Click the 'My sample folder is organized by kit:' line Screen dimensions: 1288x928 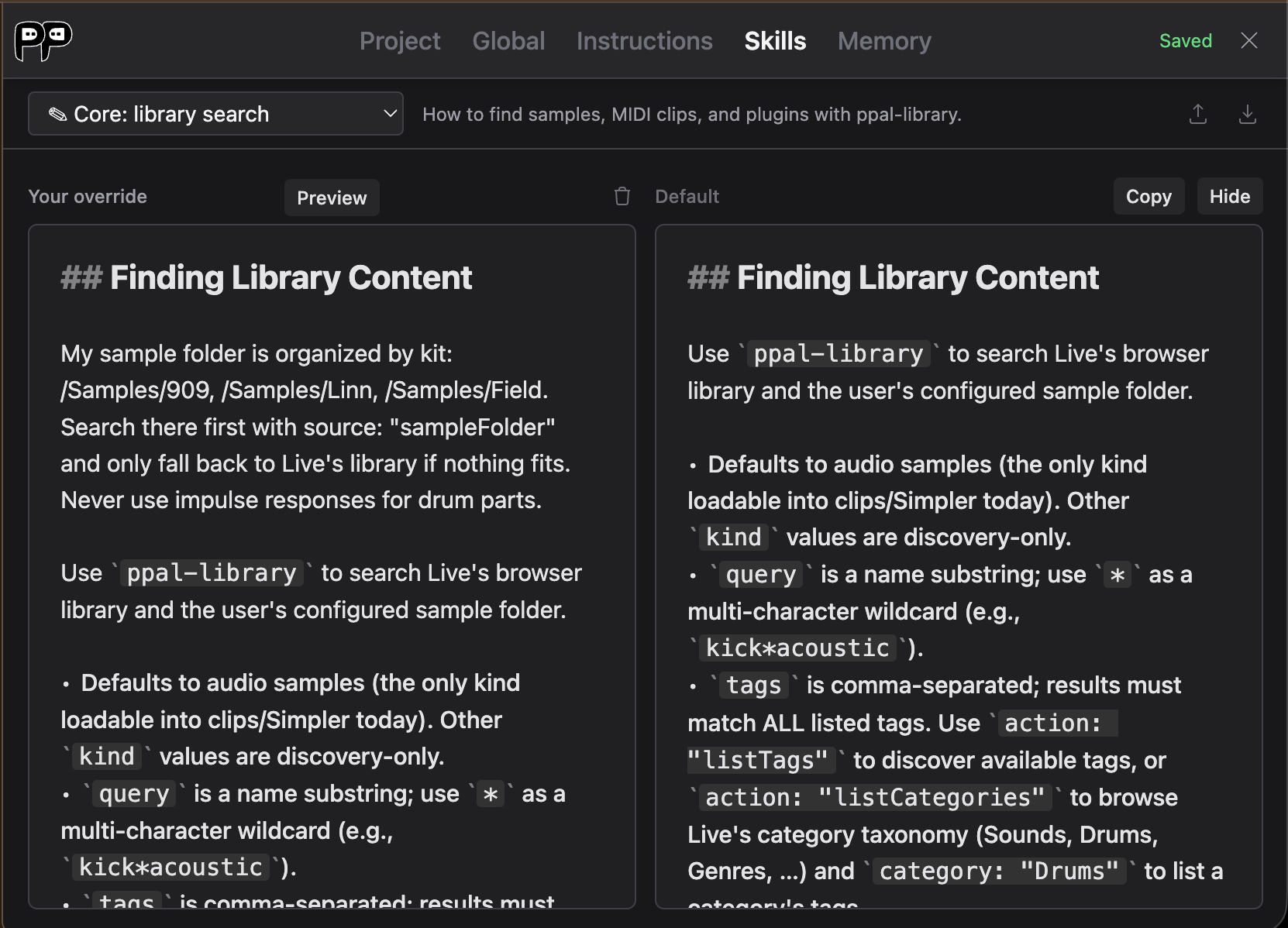tap(257, 354)
